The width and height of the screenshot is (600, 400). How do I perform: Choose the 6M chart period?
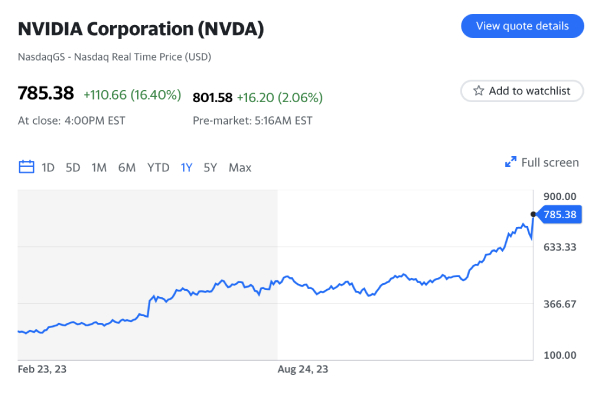coord(127,167)
